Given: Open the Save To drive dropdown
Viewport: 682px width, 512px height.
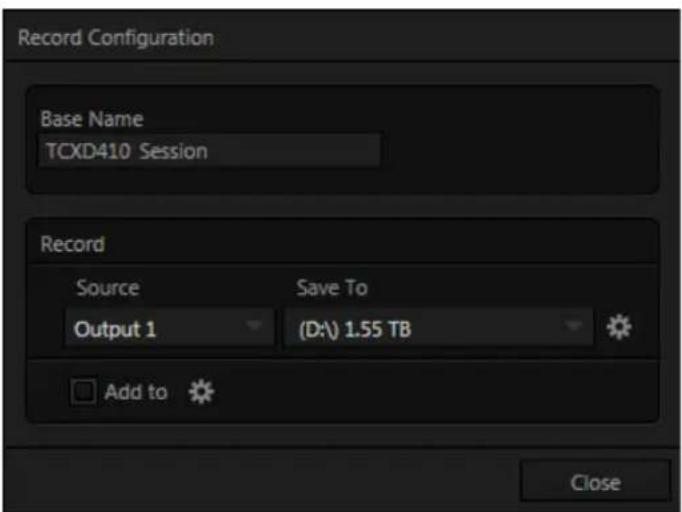Looking at the screenshot, I should pos(439,328).
